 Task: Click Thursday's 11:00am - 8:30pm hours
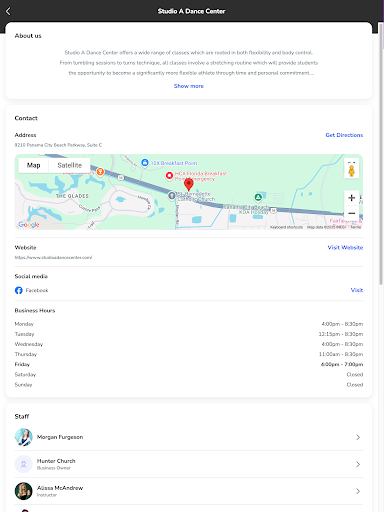[341, 354]
